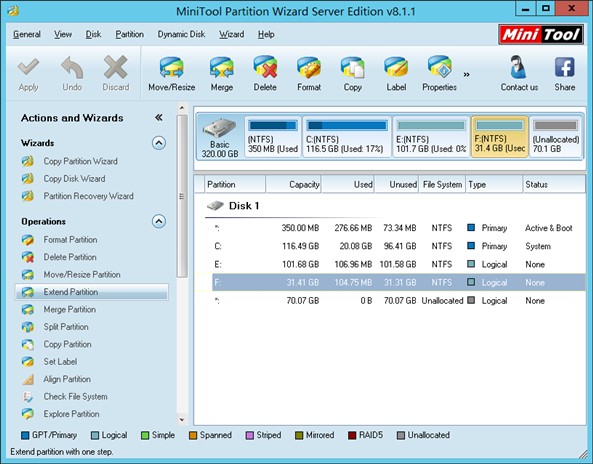Choose Align Partition in Operations
The image size is (593, 464).
coord(67,379)
